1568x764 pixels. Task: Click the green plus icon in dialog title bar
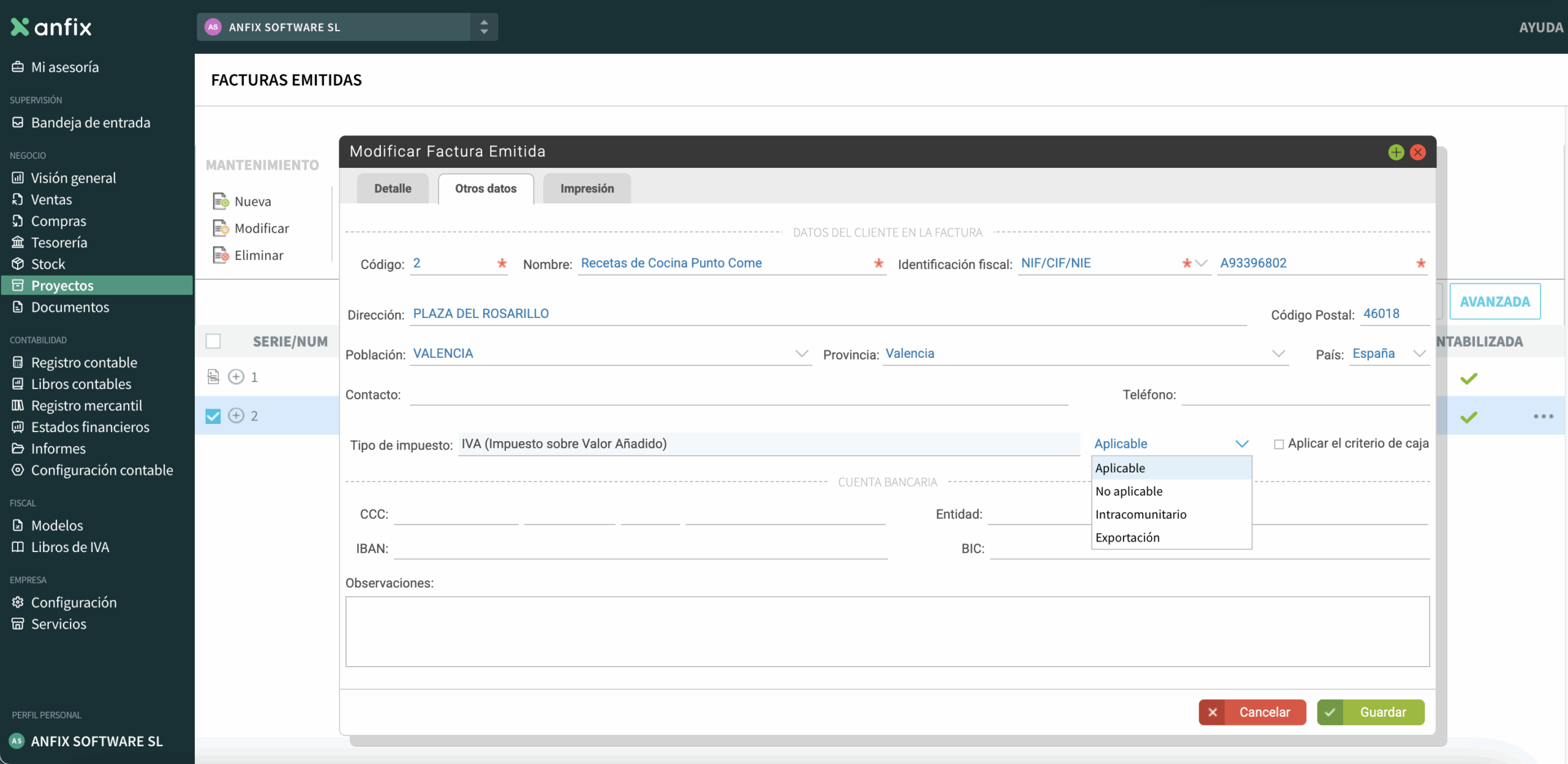coord(1396,152)
